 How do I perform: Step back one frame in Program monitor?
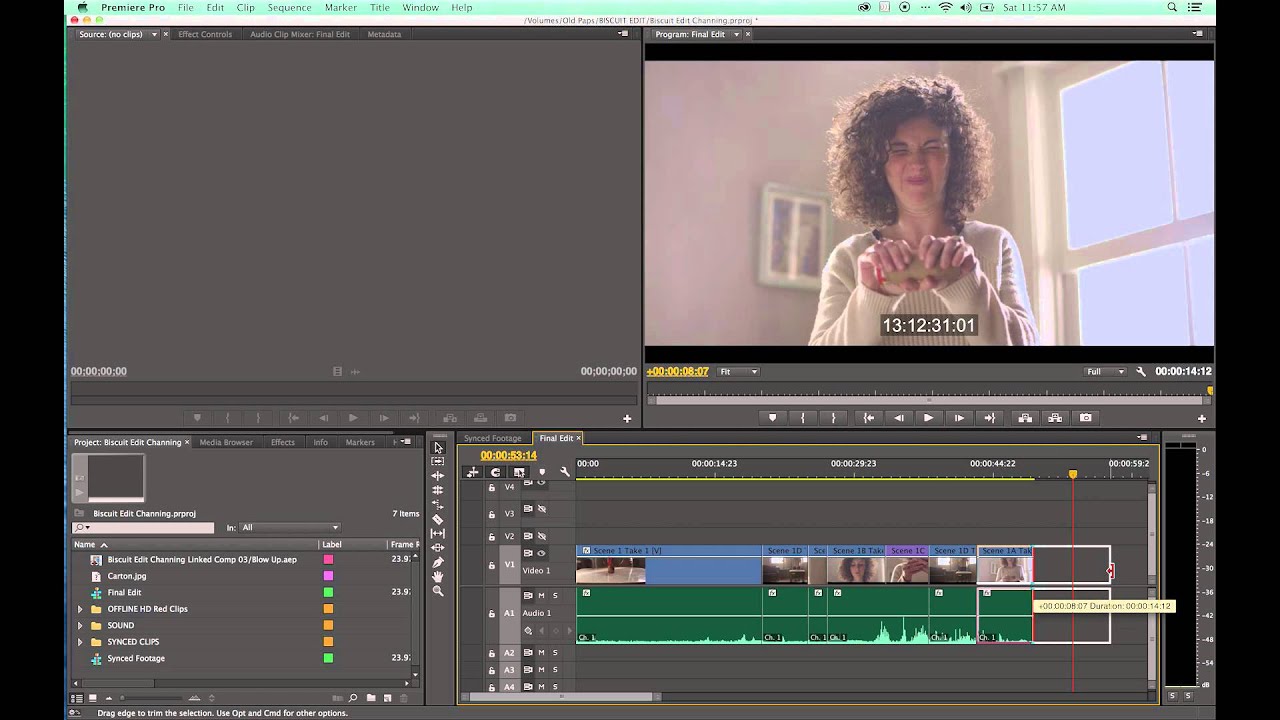(x=898, y=418)
